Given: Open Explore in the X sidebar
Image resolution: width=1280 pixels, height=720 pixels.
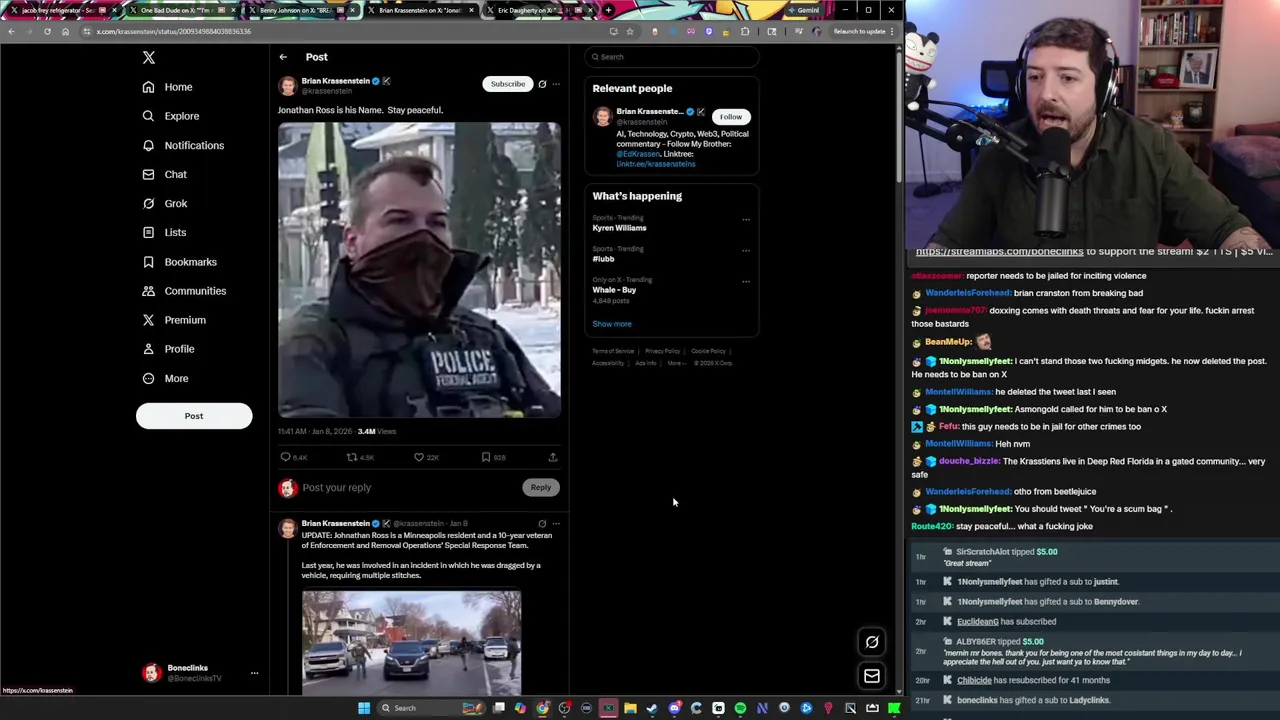Looking at the screenshot, I should [170, 116].
